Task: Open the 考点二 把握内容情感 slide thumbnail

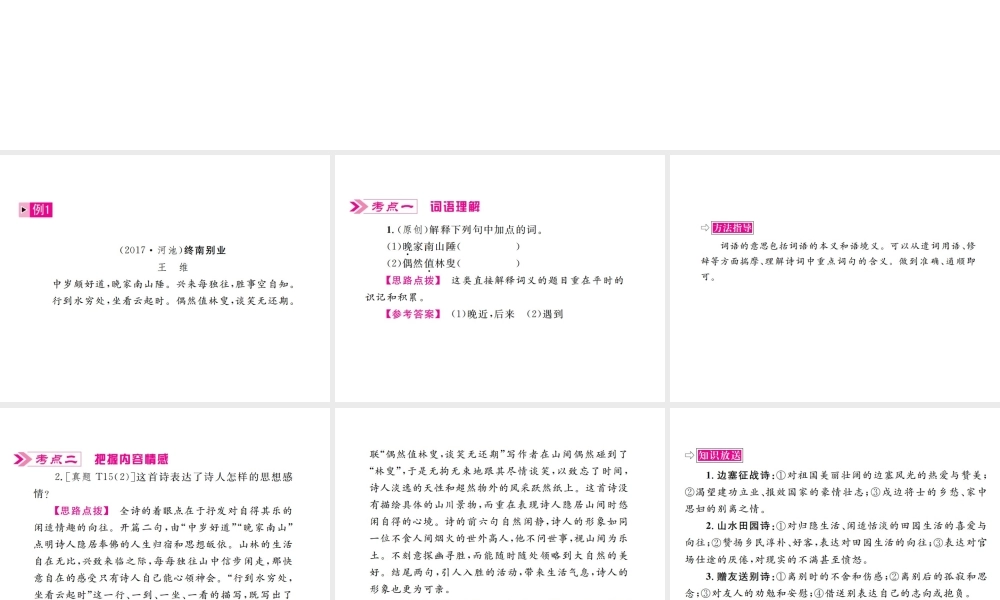Action: 165,504
